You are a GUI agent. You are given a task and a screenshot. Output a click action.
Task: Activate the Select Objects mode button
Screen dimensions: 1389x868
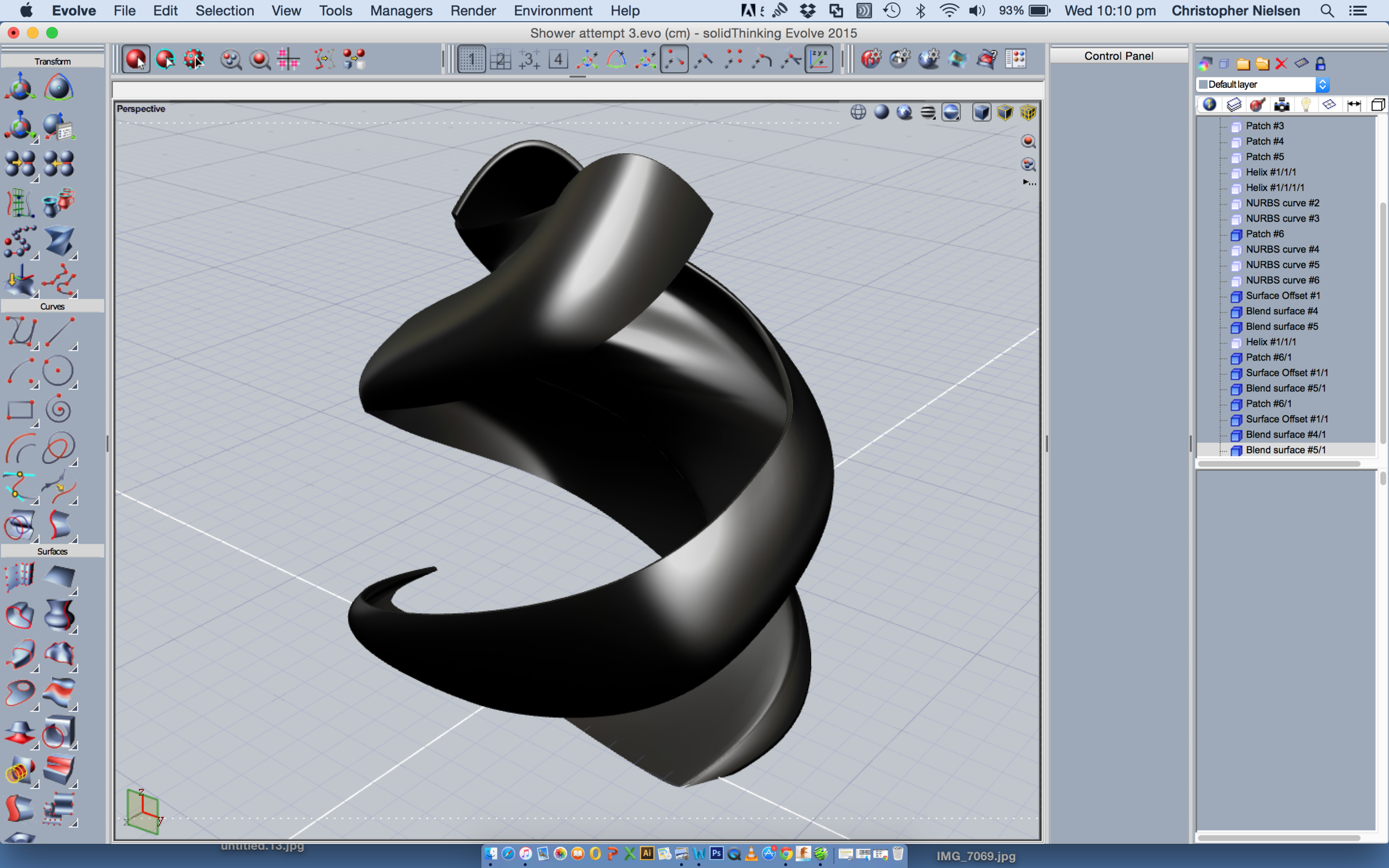(136, 59)
